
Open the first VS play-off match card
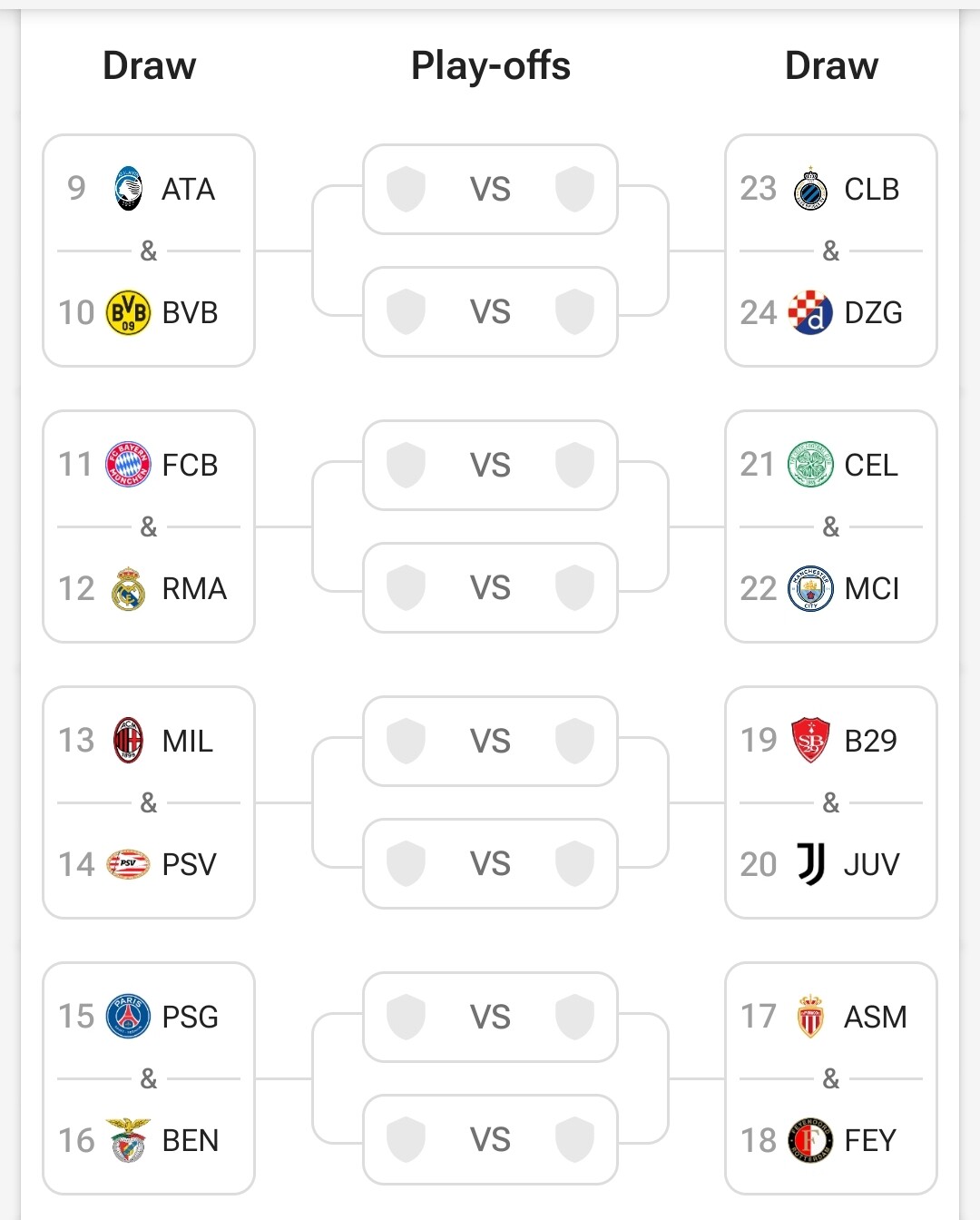[x=490, y=189]
